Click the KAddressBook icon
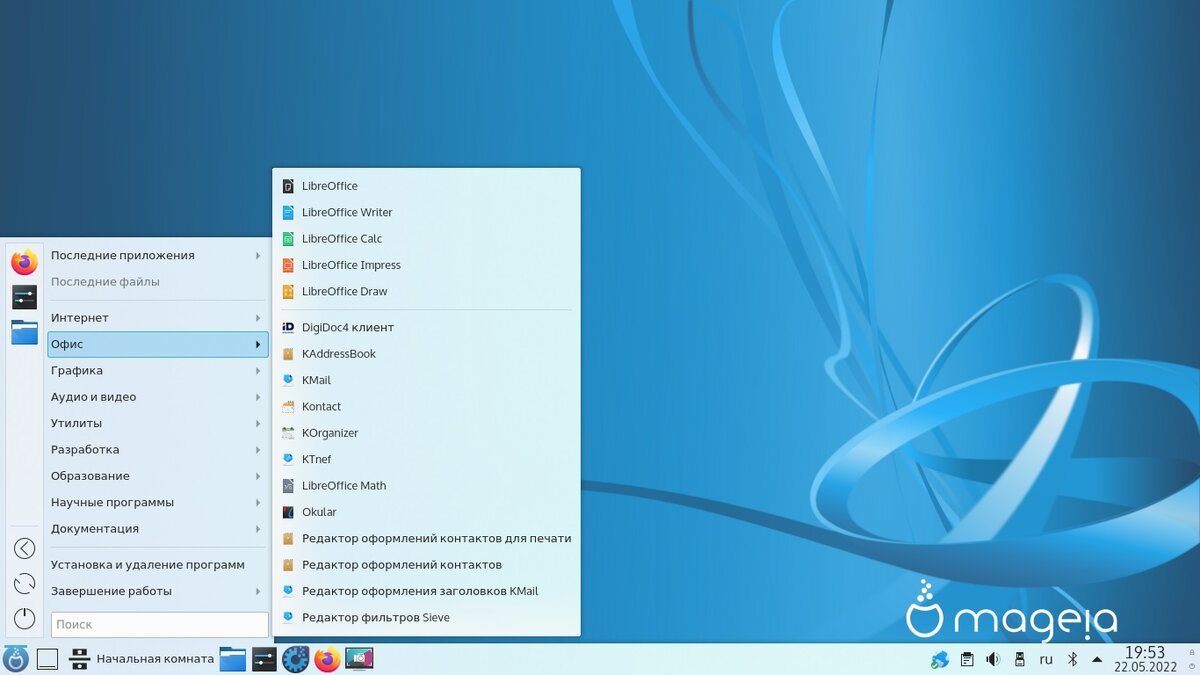The width and height of the screenshot is (1200, 675). [288, 354]
